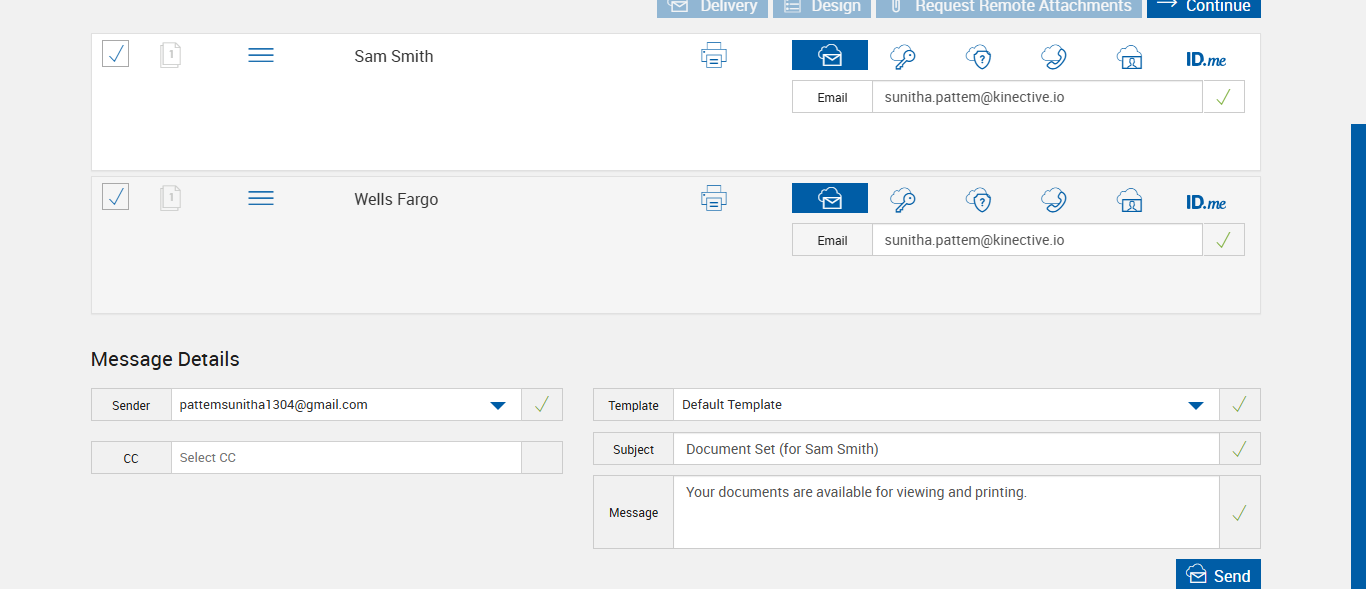Choose ID.me verification for Sam Smith
The image size is (1366, 589).
[x=1205, y=59]
